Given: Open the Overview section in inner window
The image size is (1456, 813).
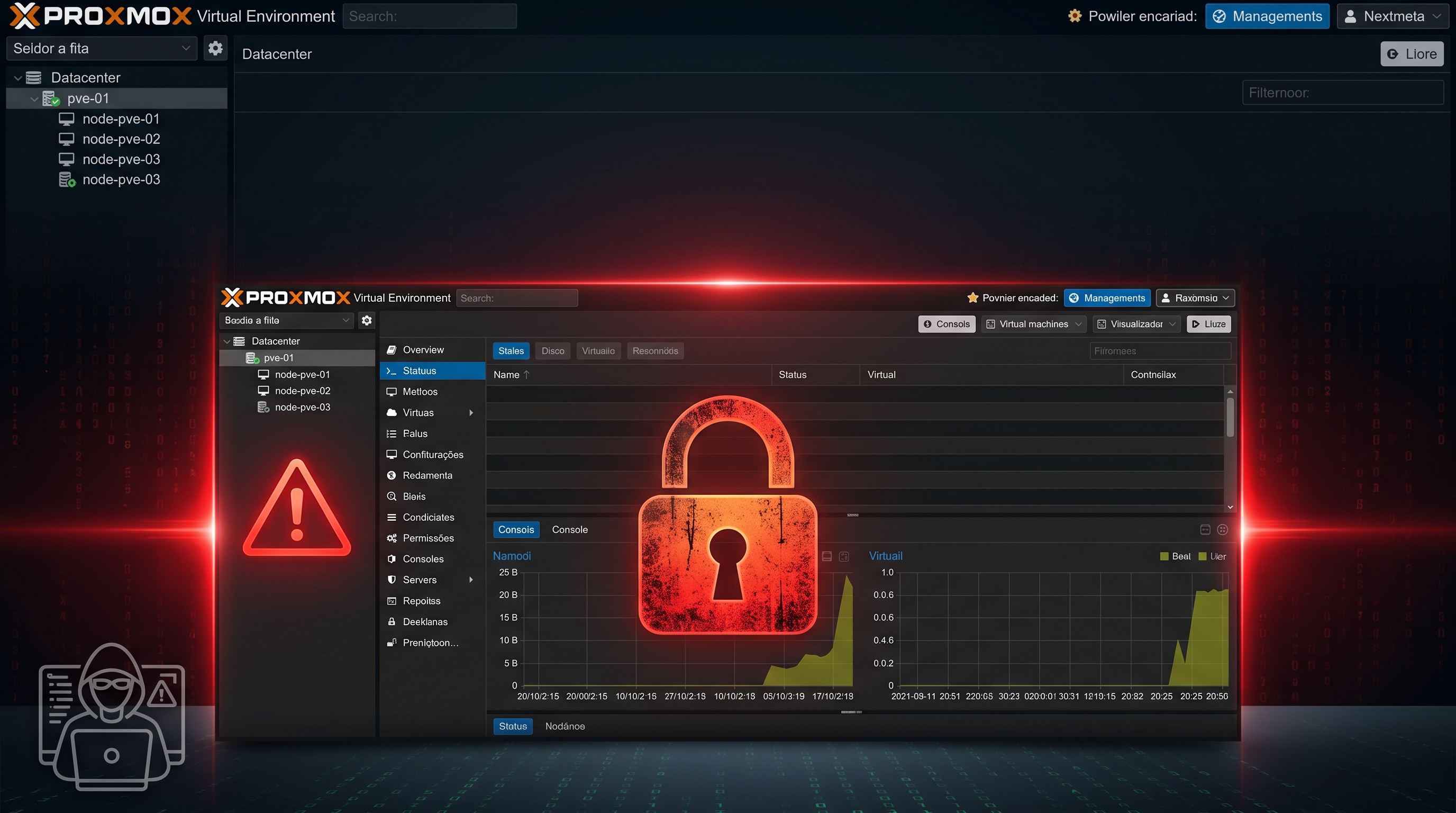Looking at the screenshot, I should [x=432, y=349].
